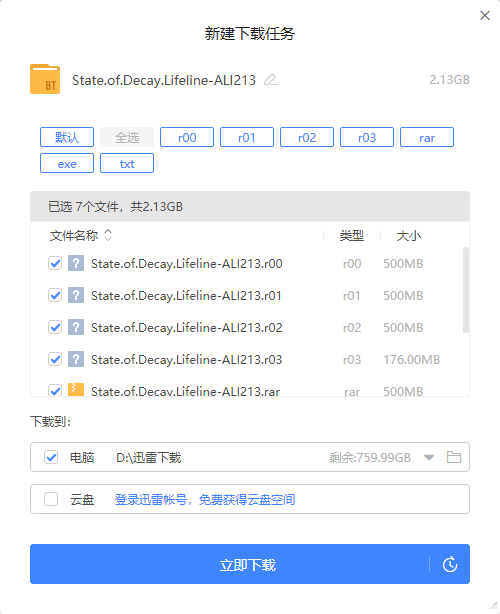This screenshot has width=500, height=614.
Task: Click unknown file icon for .r00 file
Action: pyautogui.click(x=76, y=263)
